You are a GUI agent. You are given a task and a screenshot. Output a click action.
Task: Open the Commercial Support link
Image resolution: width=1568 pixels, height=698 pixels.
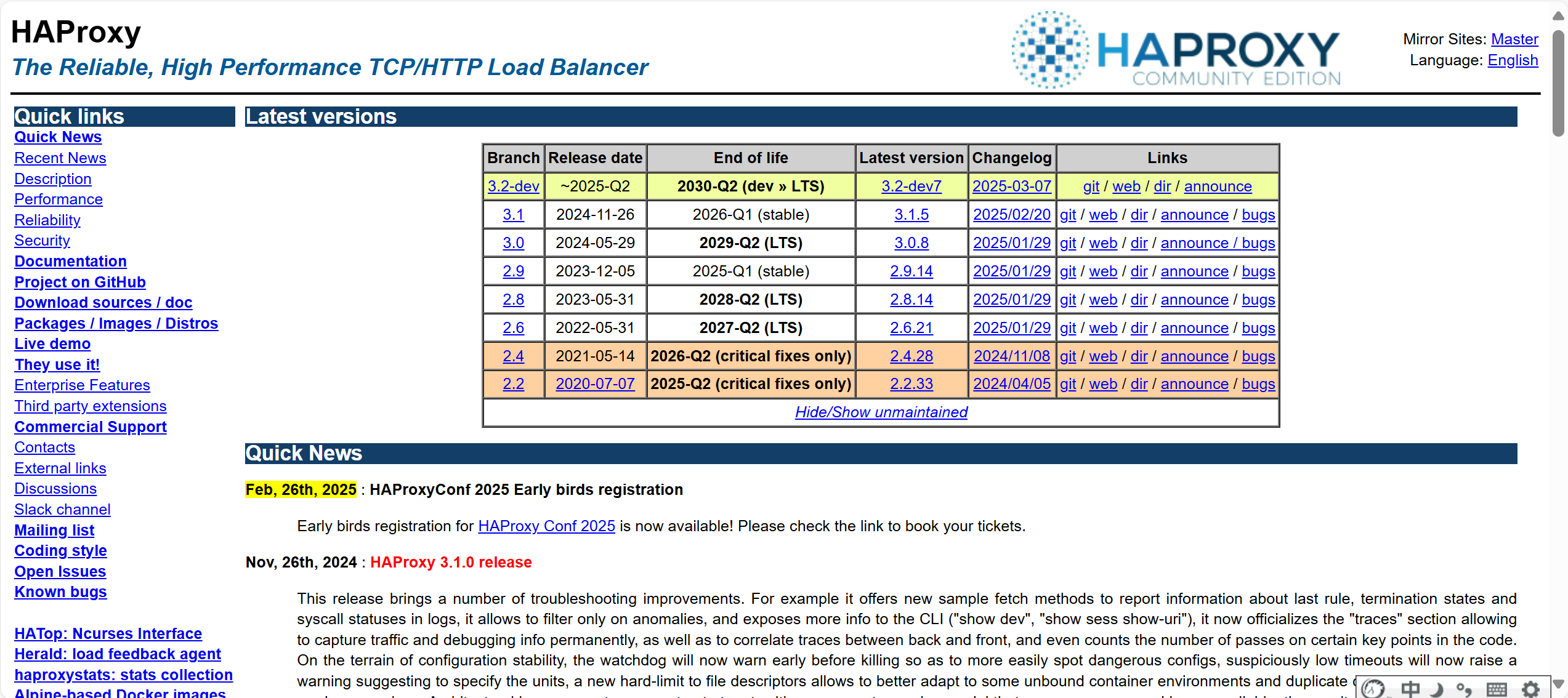point(91,427)
